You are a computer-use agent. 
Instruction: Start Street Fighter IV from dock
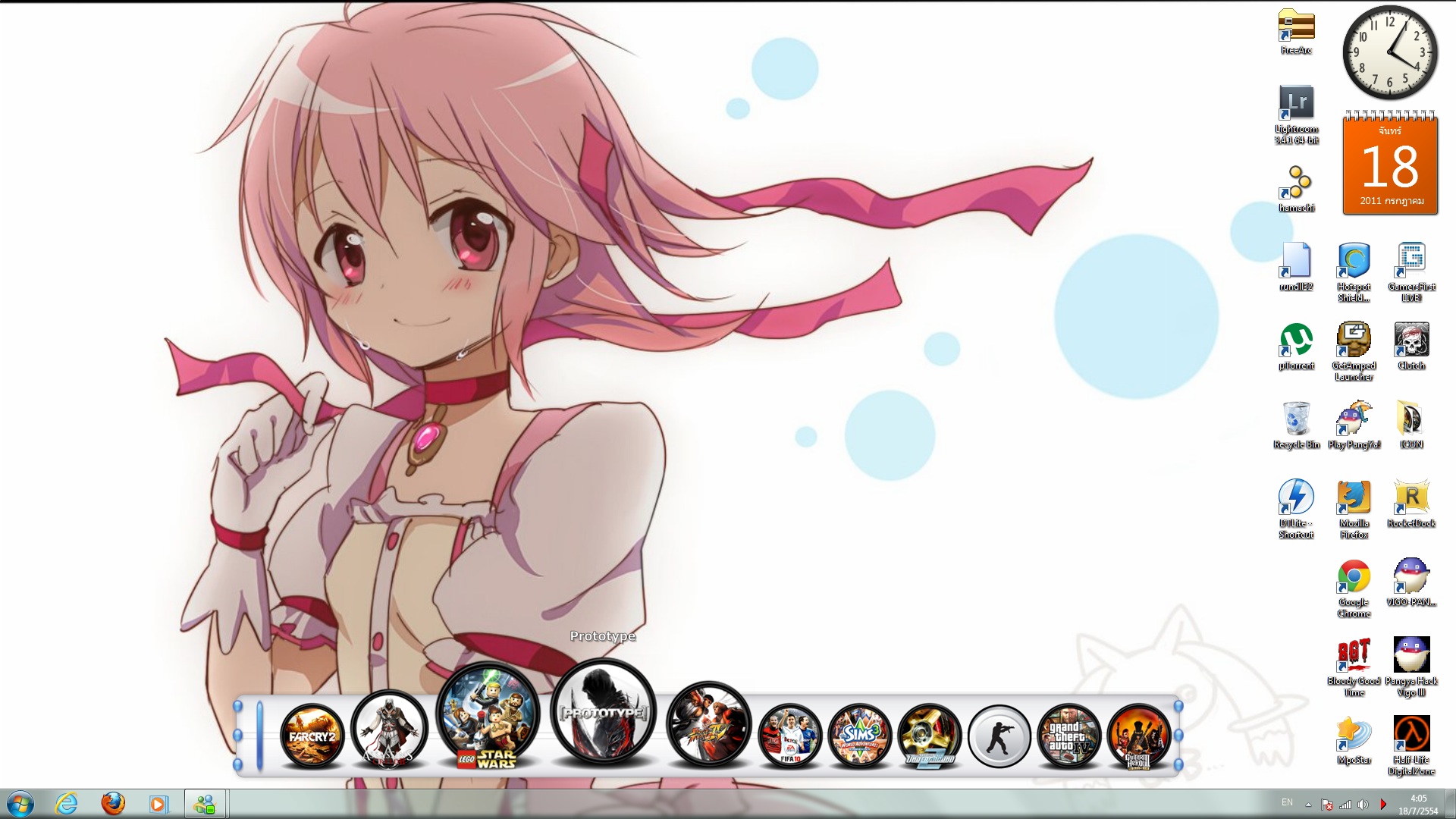click(708, 724)
